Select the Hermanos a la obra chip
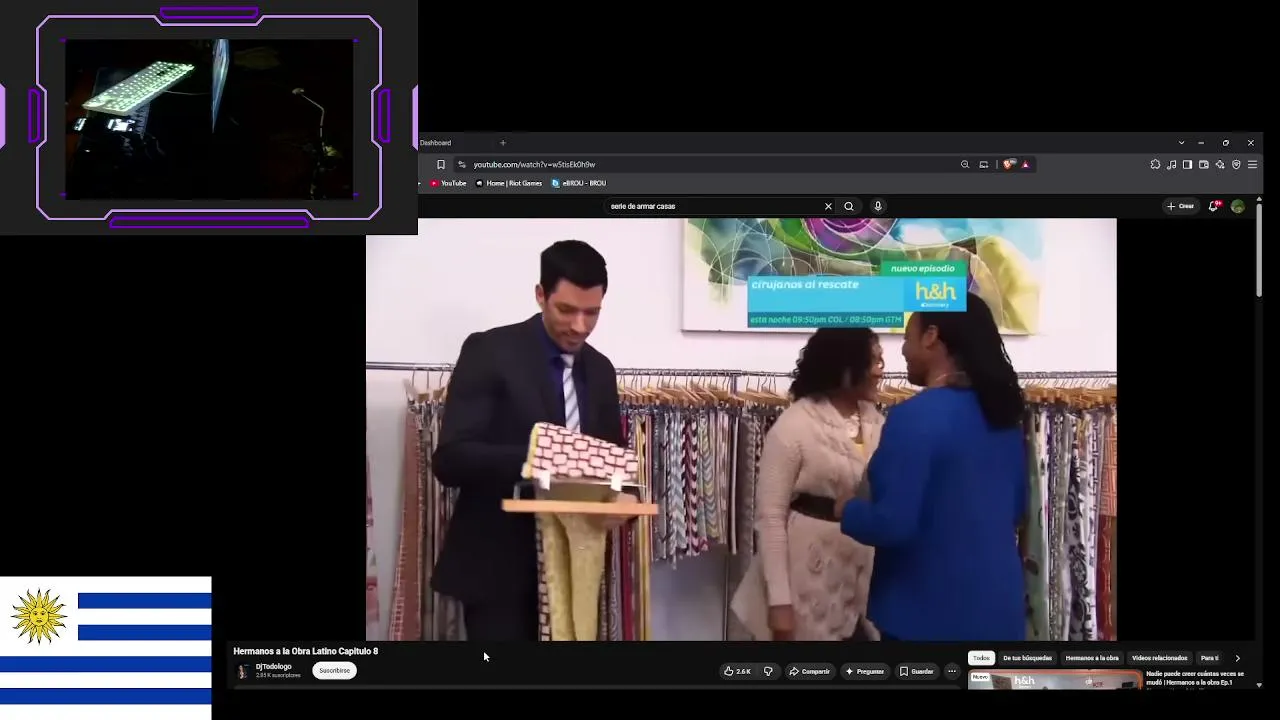Screen dimensions: 1280x720 click(x=1092, y=658)
